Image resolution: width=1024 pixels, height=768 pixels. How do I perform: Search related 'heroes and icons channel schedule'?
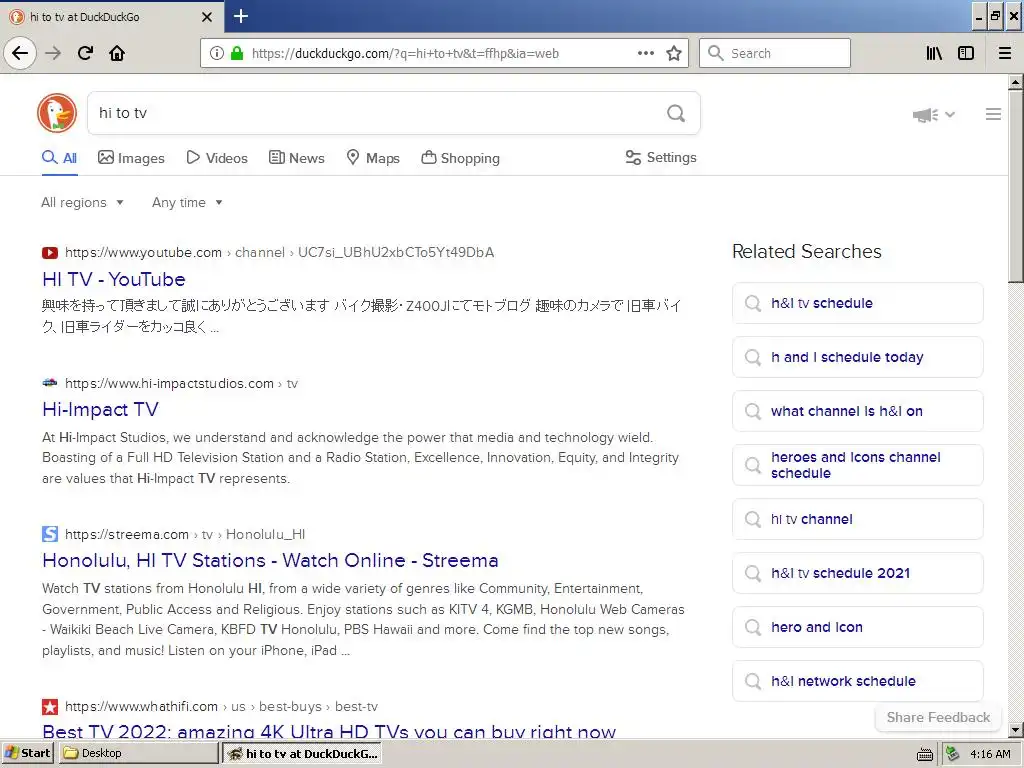(857, 465)
